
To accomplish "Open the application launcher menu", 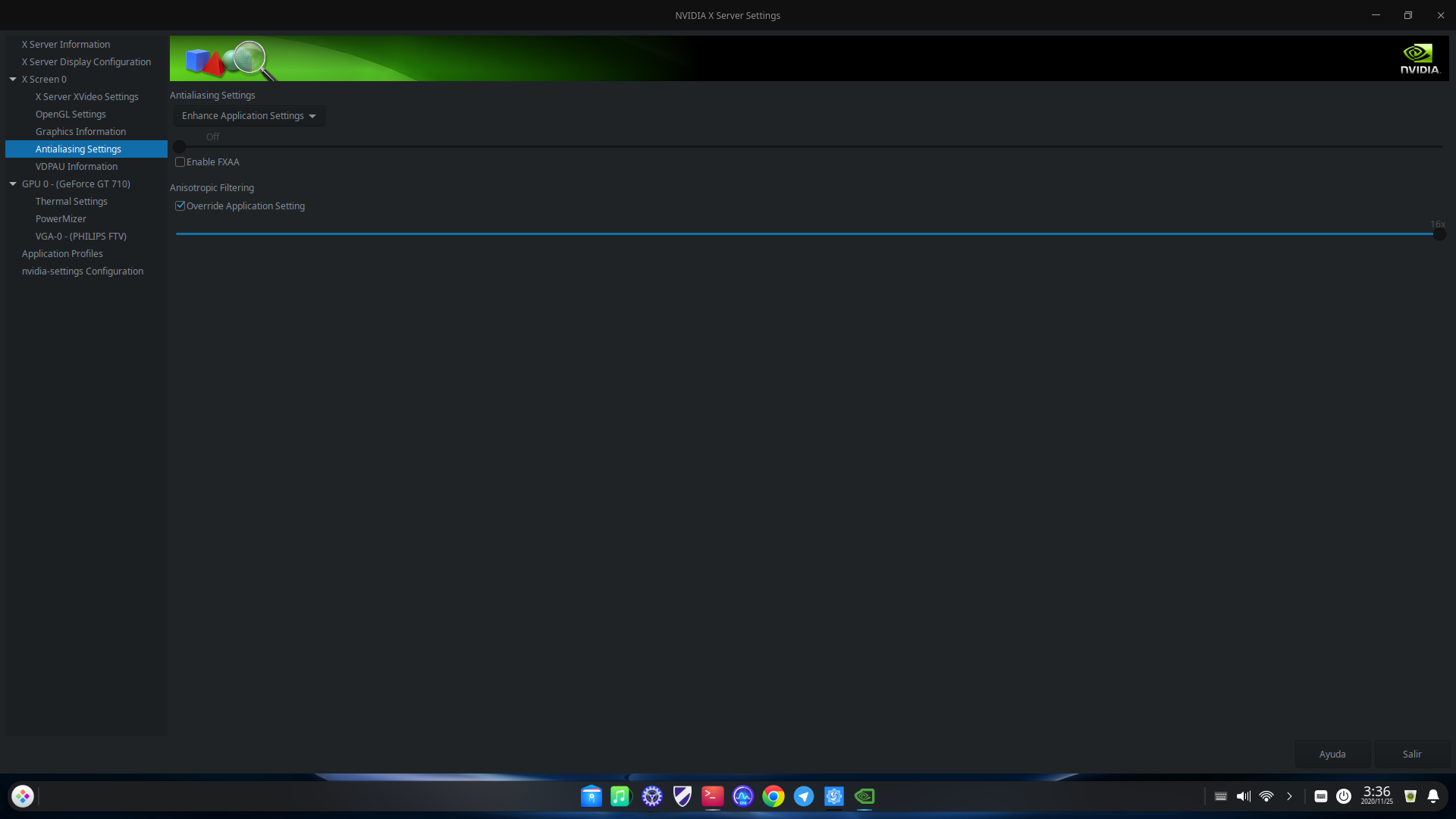I will [x=23, y=796].
